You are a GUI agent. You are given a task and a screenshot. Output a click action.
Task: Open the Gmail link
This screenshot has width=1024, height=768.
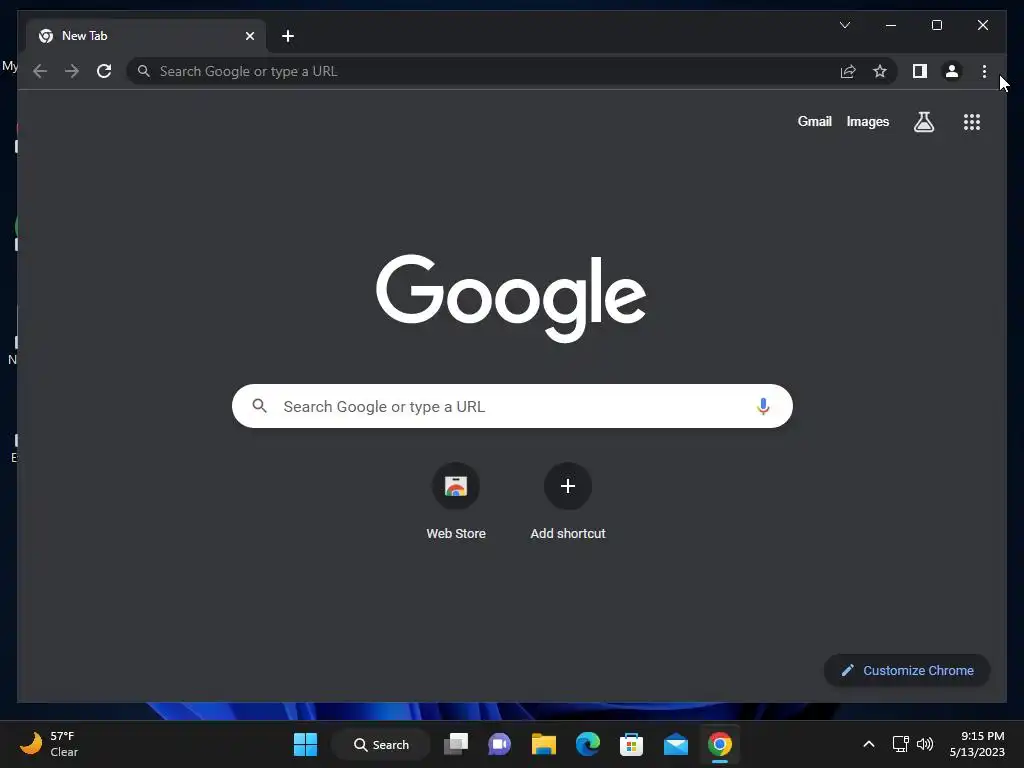[814, 121]
